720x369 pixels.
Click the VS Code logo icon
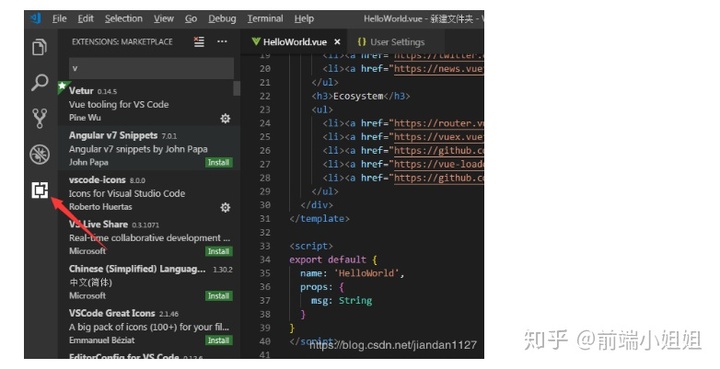pos(36,18)
